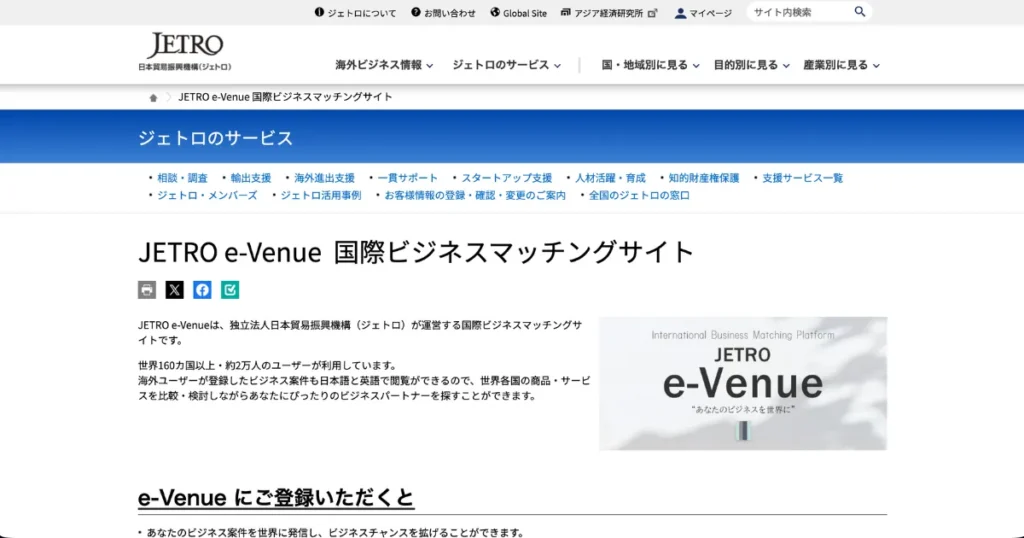Open the 海外進出支援 link
This screenshot has width=1024, height=538.
[325, 178]
